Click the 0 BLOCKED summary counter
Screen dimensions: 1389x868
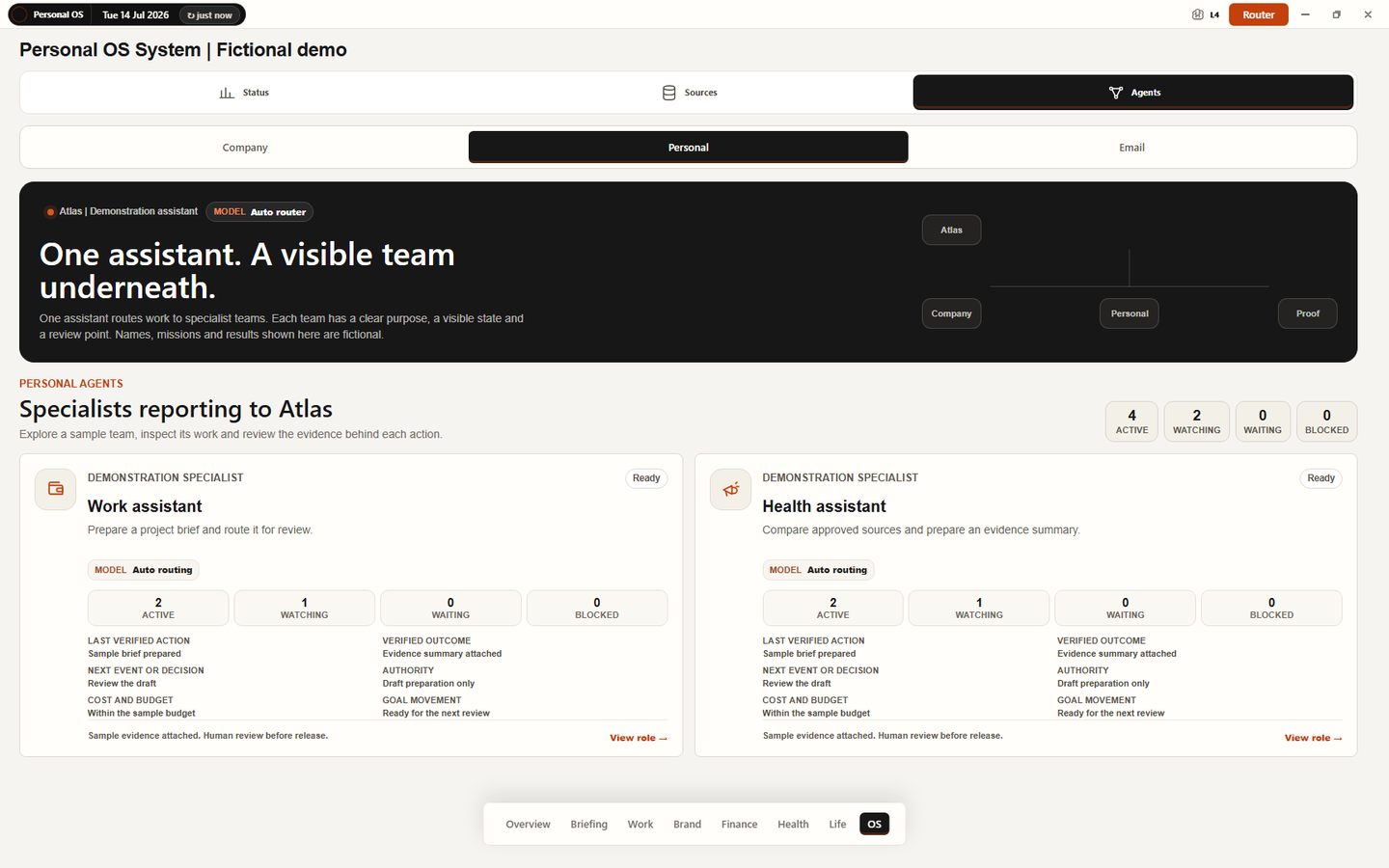[x=1327, y=421]
